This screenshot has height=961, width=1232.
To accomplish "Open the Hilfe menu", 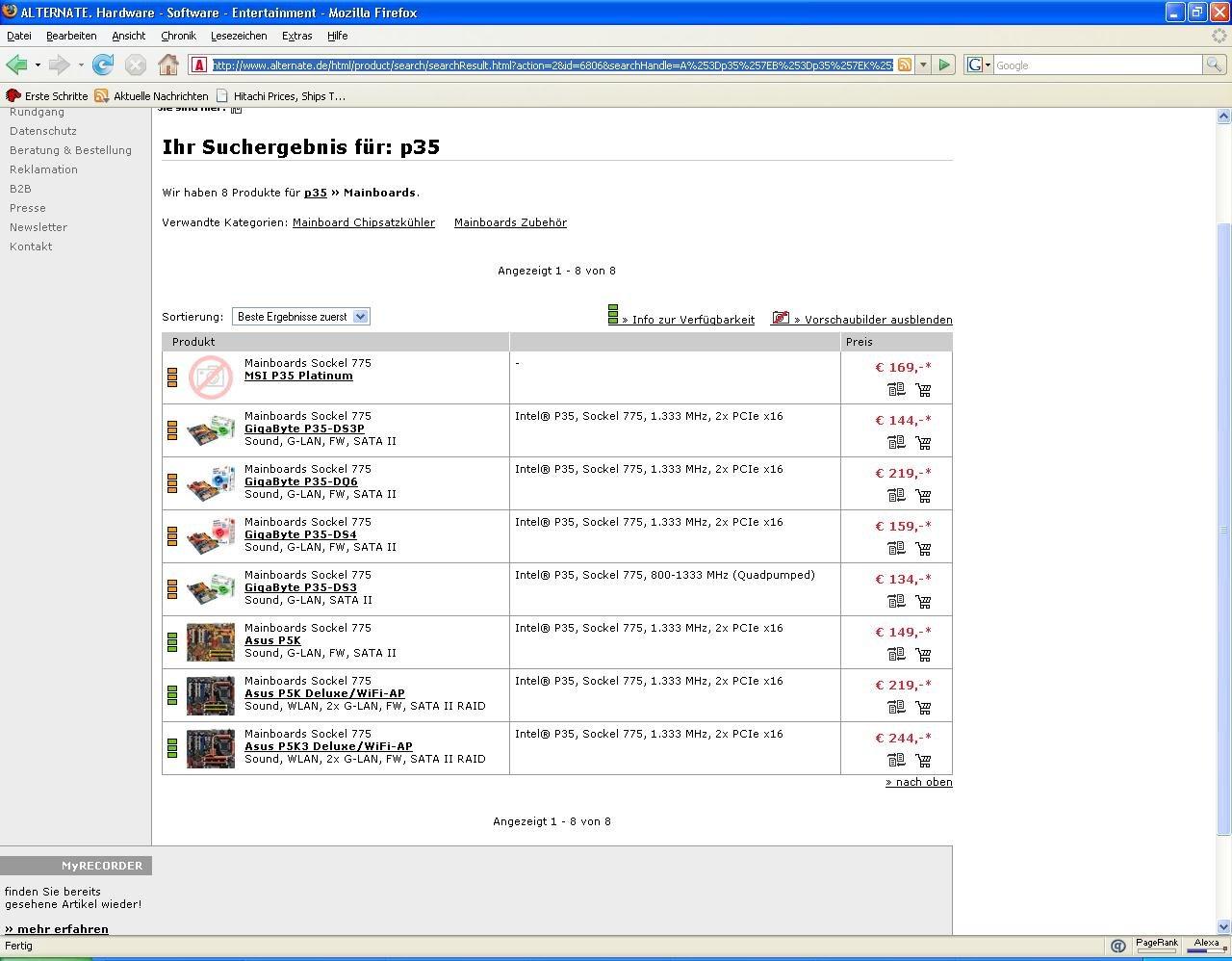I will coord(337,36).
